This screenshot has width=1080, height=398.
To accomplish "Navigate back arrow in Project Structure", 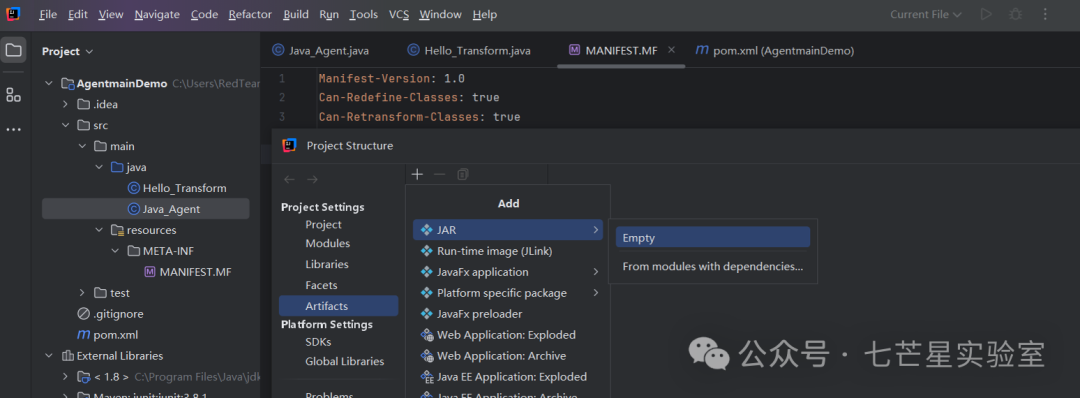I will click(289, 179).
